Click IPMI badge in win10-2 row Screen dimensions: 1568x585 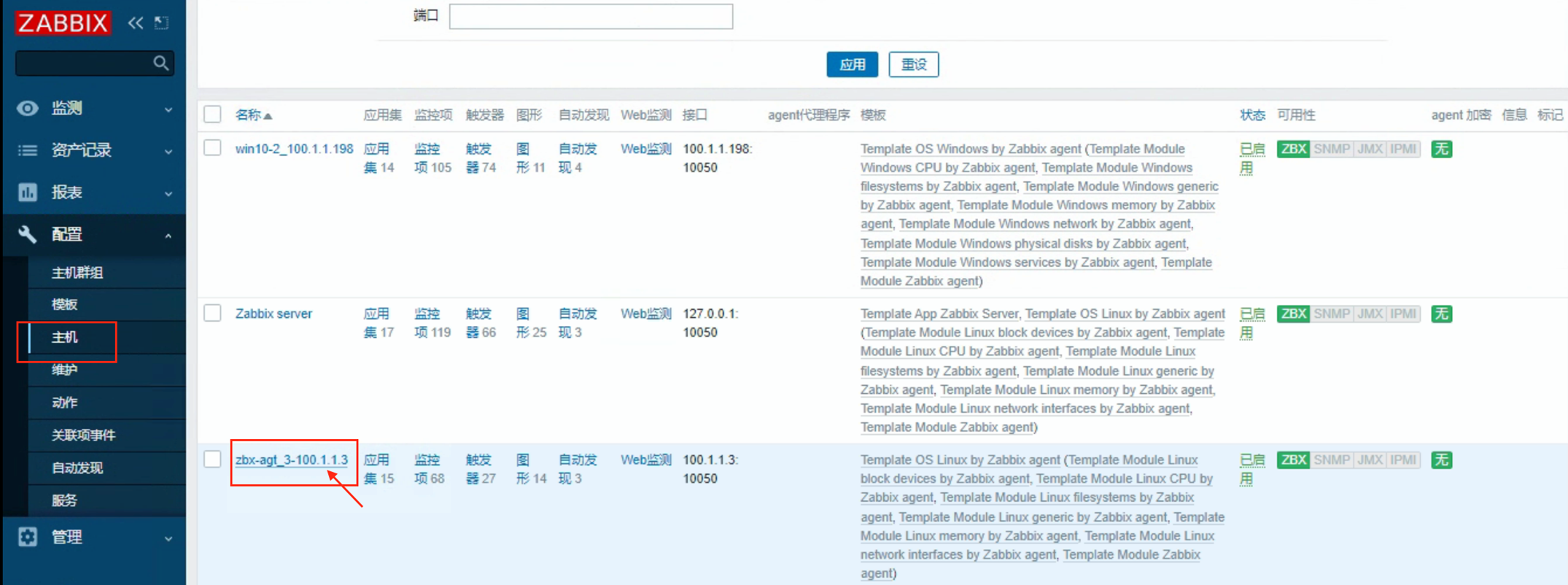1403,149
